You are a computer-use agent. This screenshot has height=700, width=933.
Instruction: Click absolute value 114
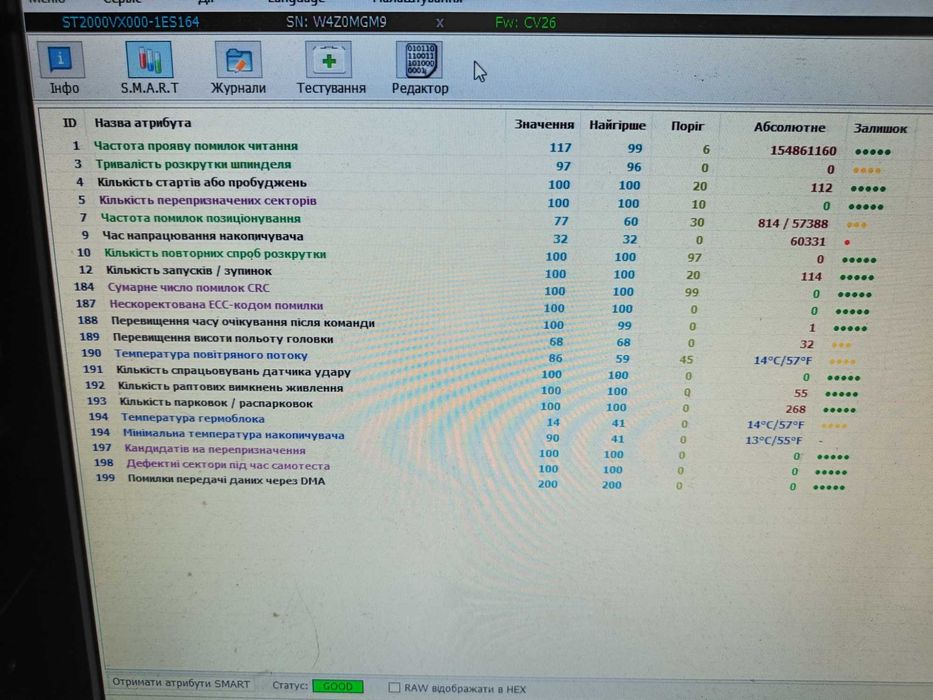click(x=810, y=276)
